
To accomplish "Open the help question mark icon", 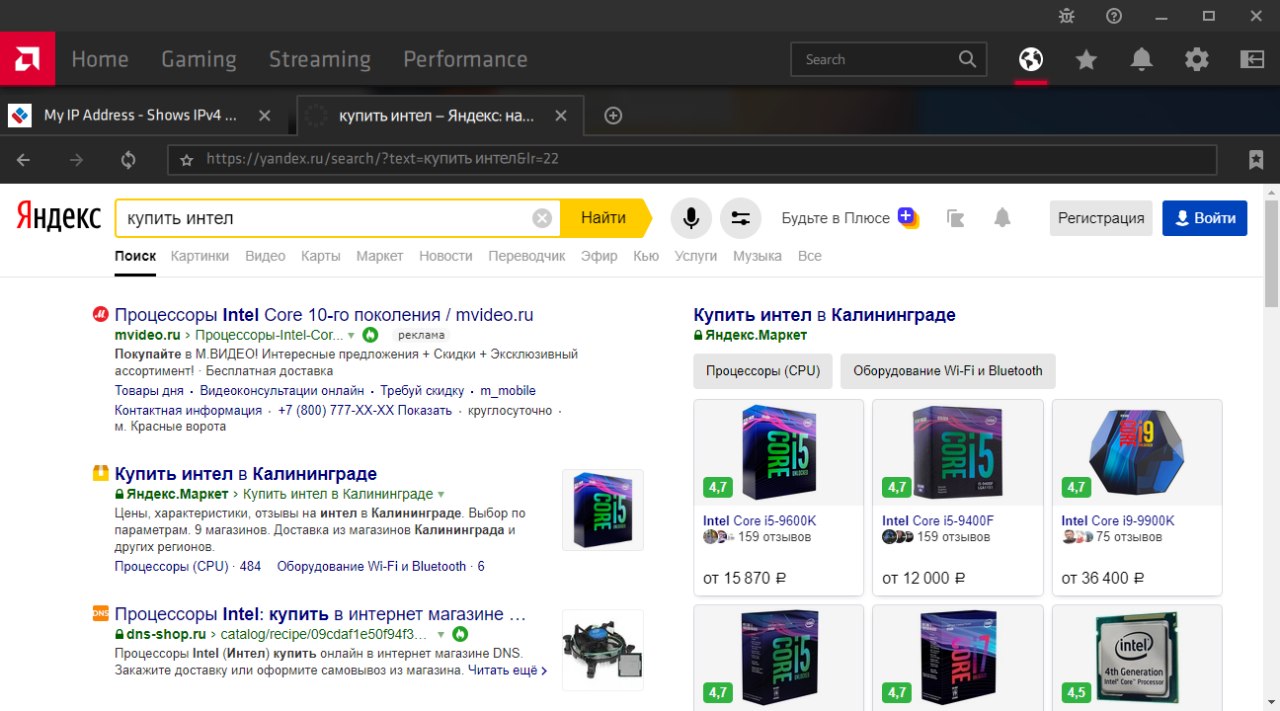I will tap(1114, 16).
